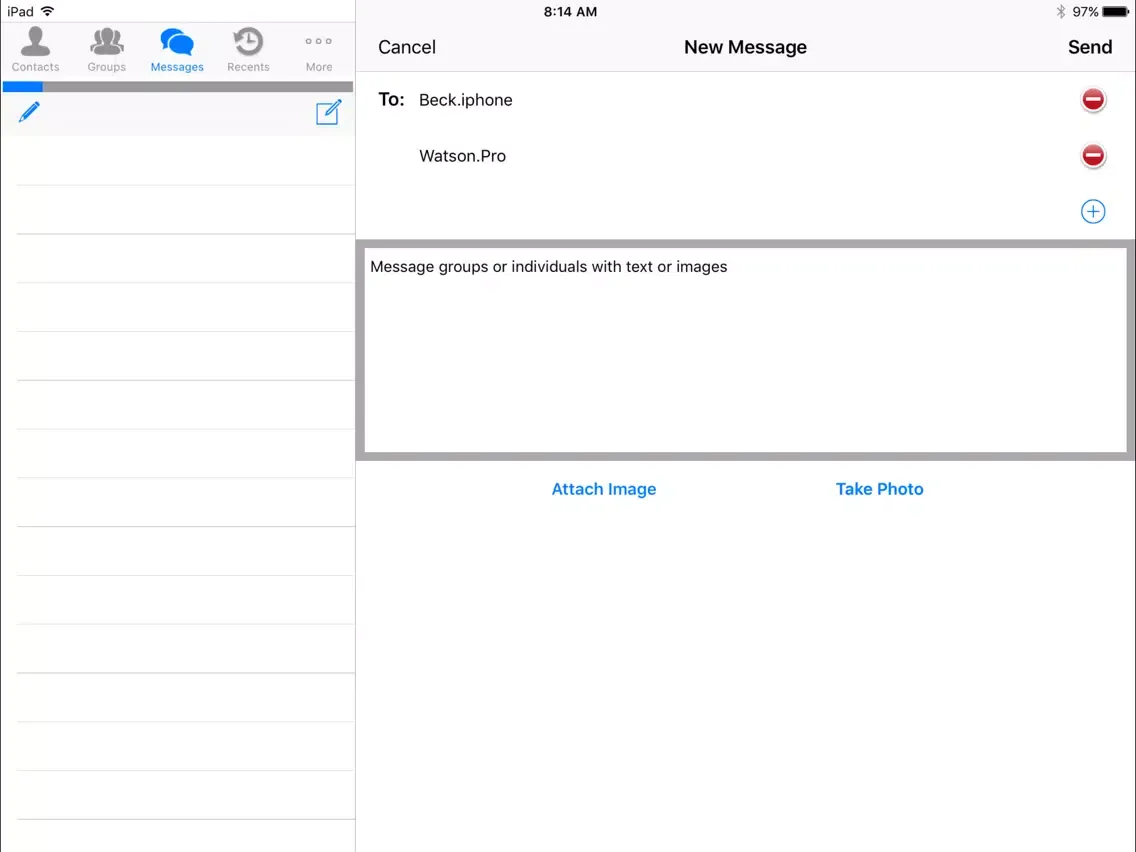The height and width of the screenshot is (852, 1136).
Task: Tap the Wi-Fi status icon
Action: pos(47,12)
